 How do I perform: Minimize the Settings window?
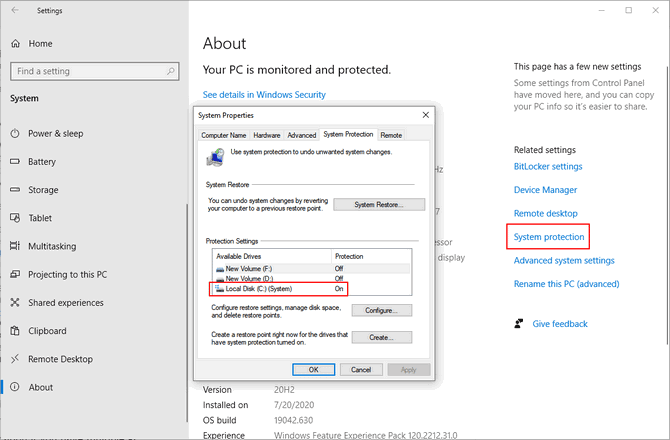click(x=602, y=10)
